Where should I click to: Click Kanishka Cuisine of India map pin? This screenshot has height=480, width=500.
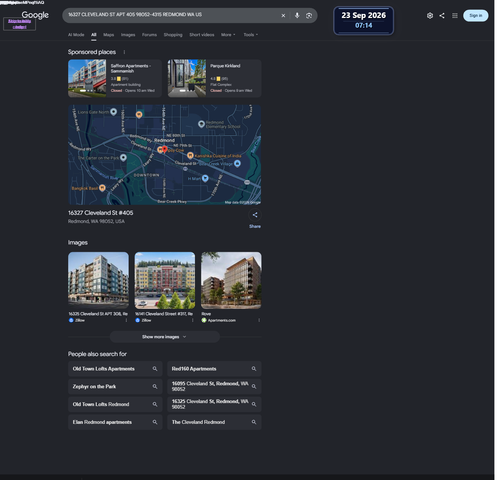pyautogui.click(x=190, y=155)
